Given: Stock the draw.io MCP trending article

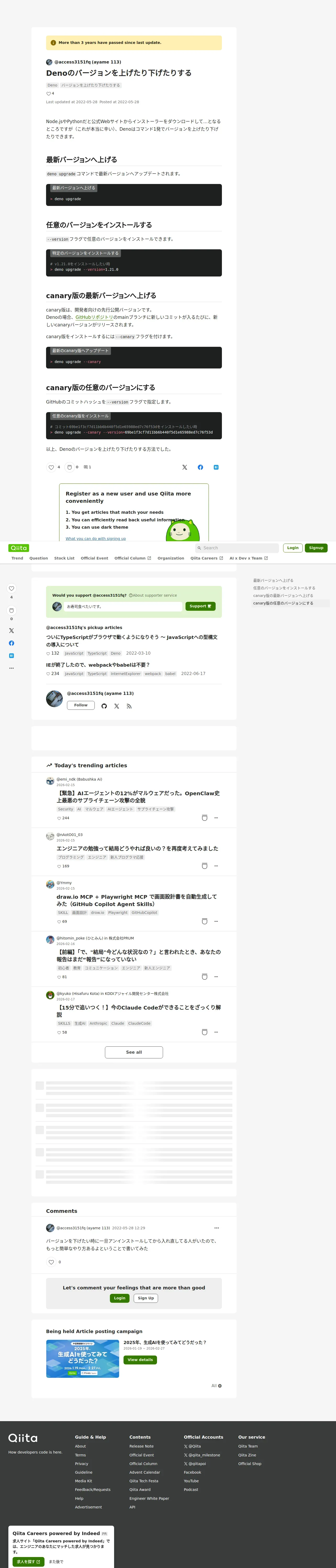Looking at the screenshot, I should pyautogui.click(x=204, y=921).
